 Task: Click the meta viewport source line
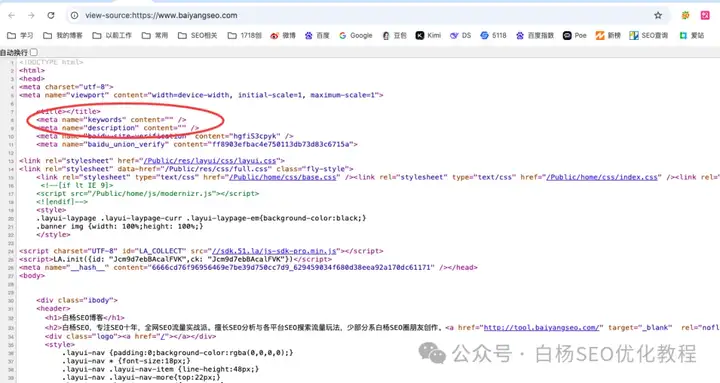point(201,95)
